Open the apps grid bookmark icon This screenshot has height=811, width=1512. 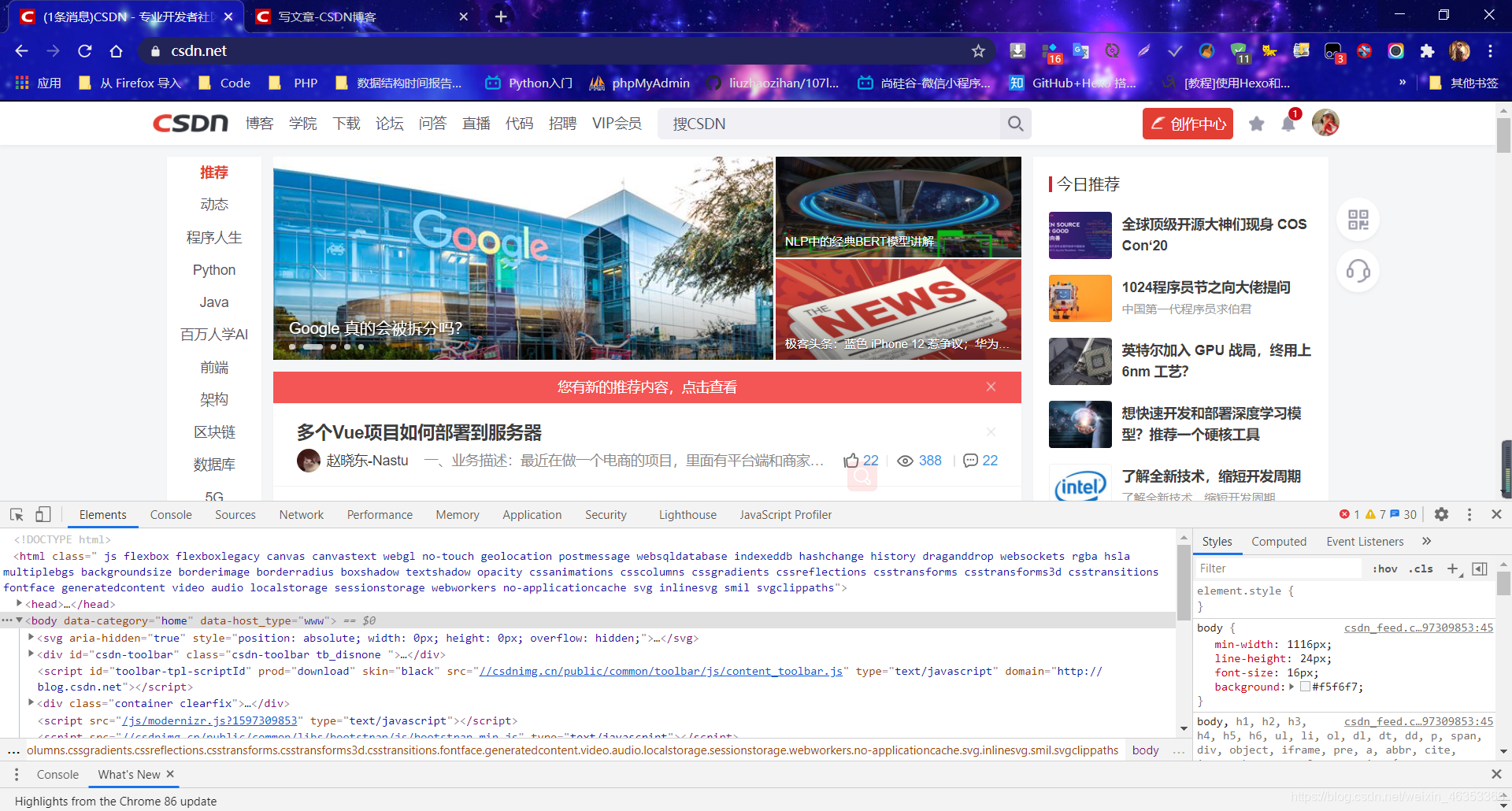point(22,83)
